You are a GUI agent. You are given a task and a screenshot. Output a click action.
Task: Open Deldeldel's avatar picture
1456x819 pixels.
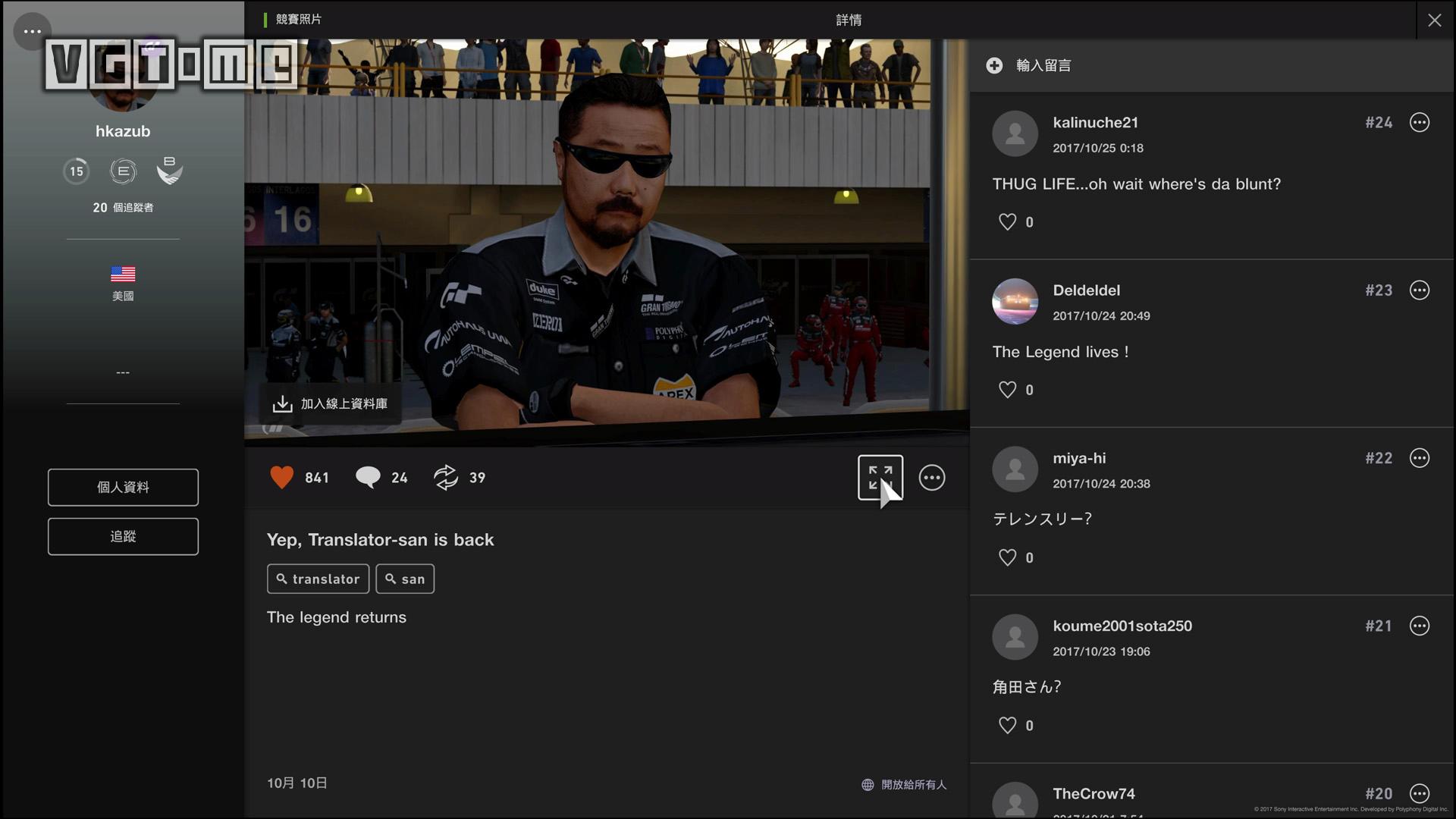point(1015,301)
